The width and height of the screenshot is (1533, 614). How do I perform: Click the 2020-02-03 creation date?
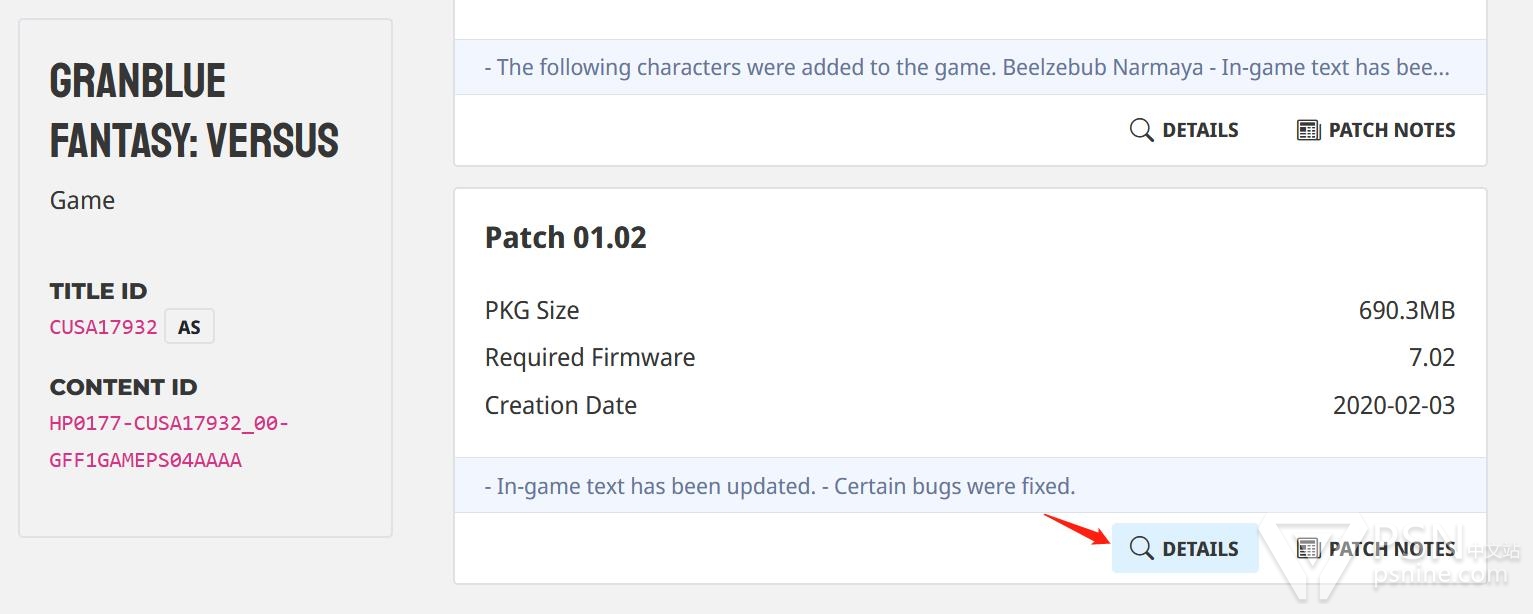[x=1394, y=406]
